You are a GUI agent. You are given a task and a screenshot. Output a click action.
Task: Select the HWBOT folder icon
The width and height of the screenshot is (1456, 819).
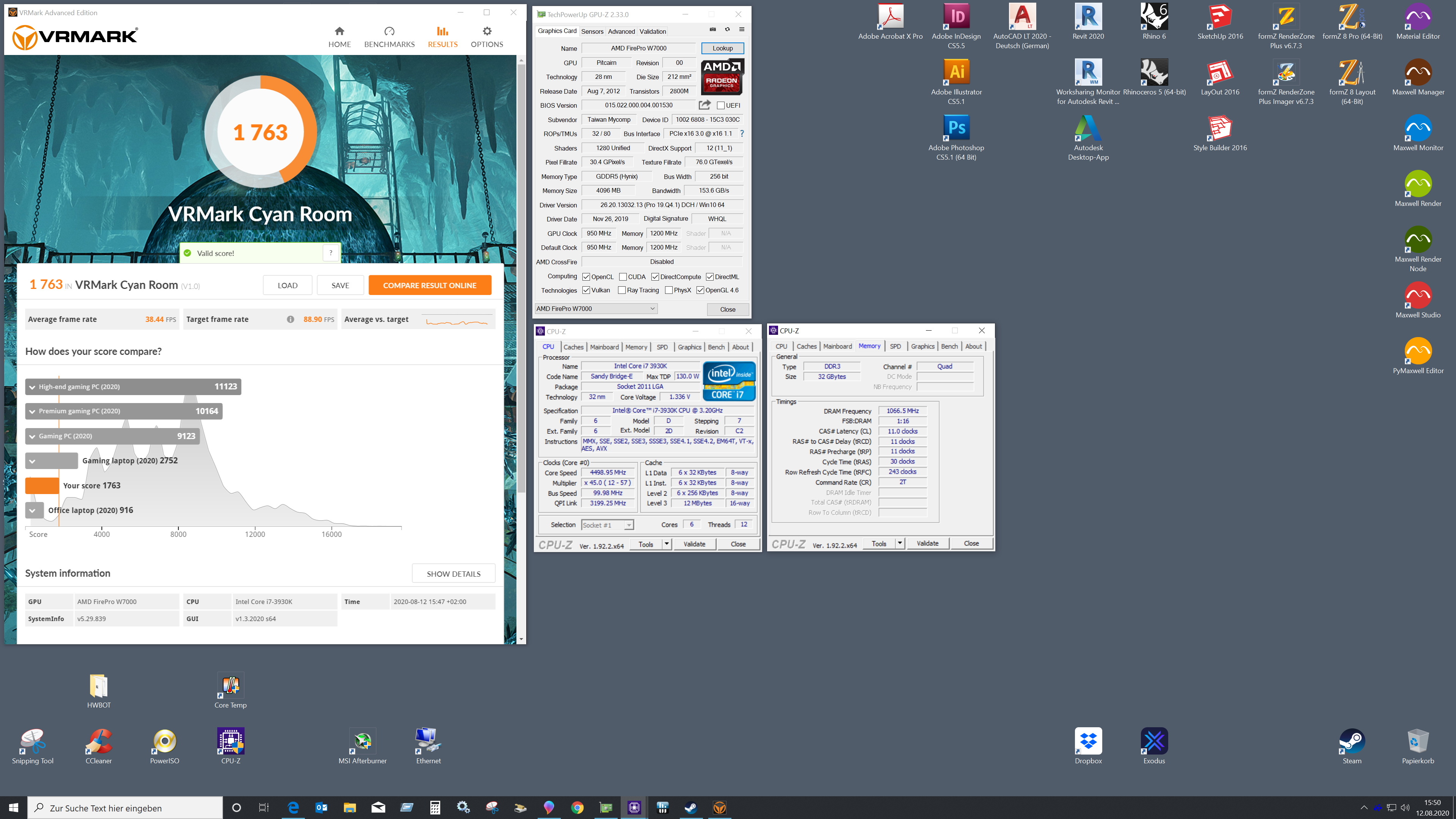click(x=99, y=690)
